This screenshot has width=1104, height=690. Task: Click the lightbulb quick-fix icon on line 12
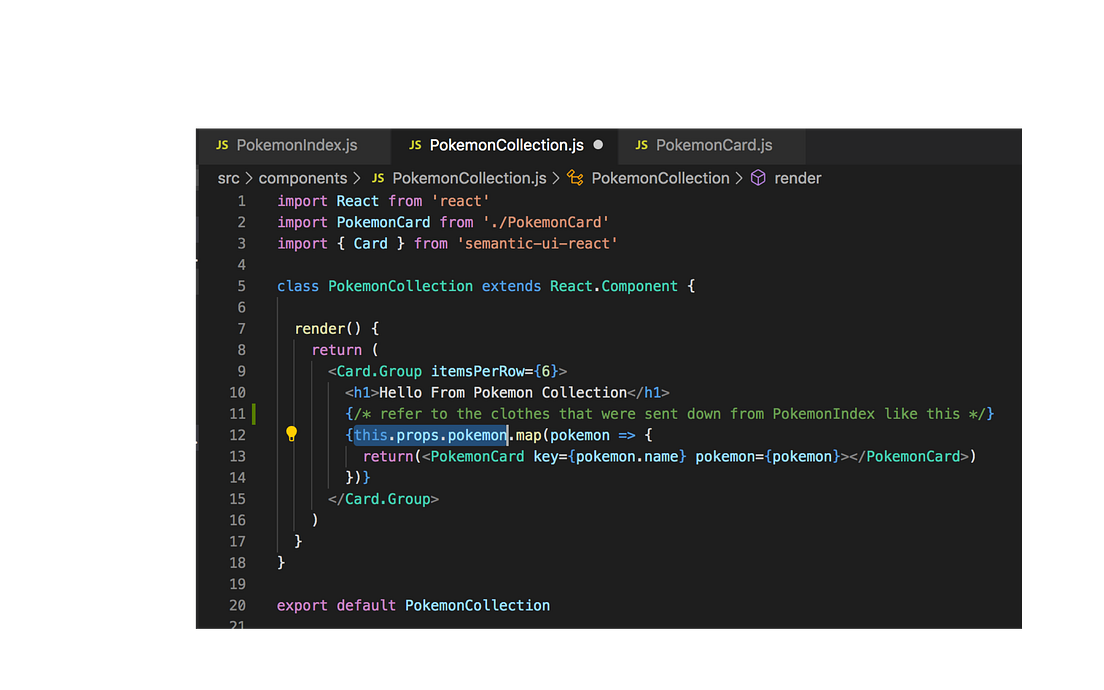click(x=291, y=434)
